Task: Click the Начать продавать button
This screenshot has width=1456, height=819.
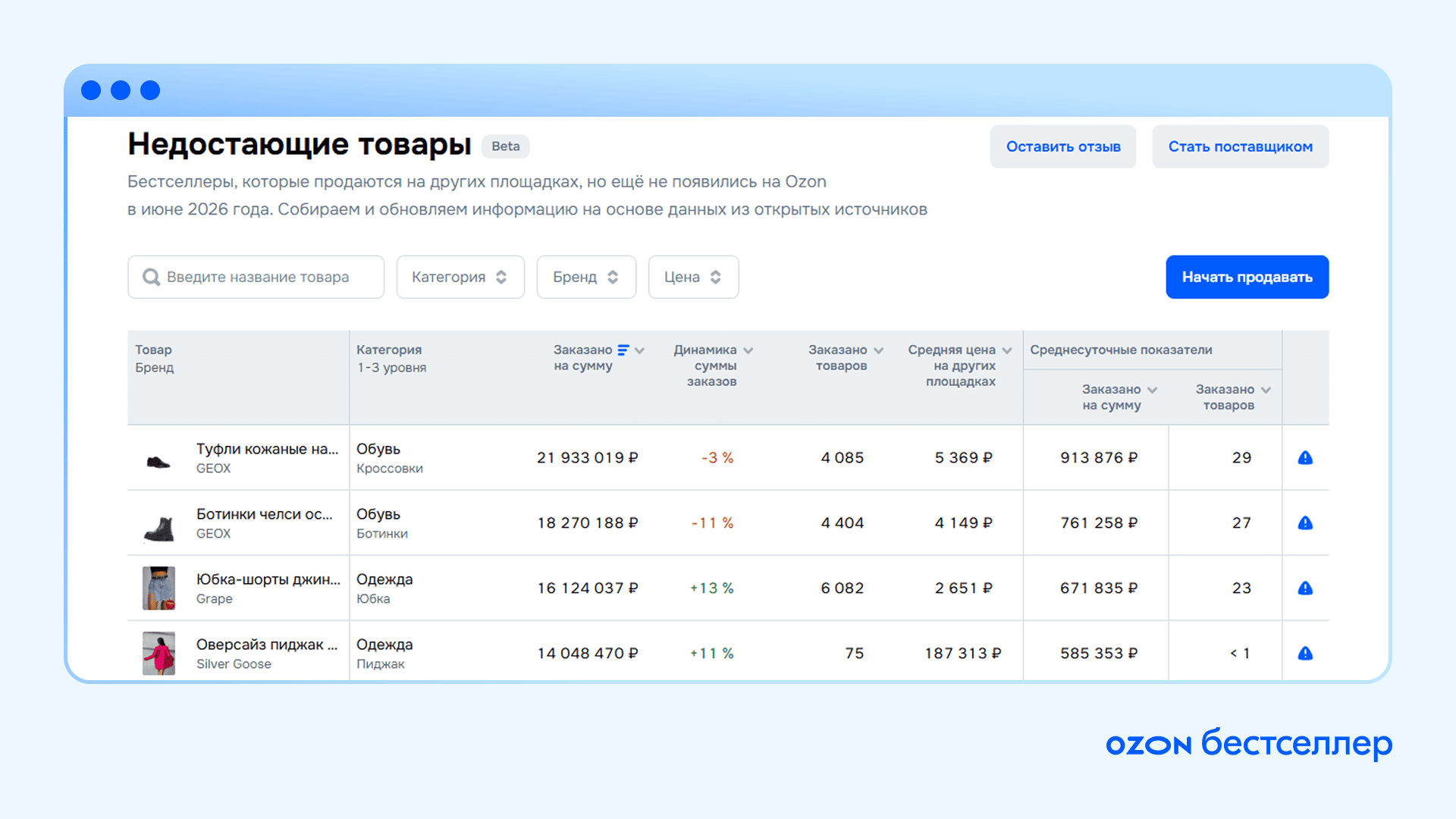Action: [1247, 277]
